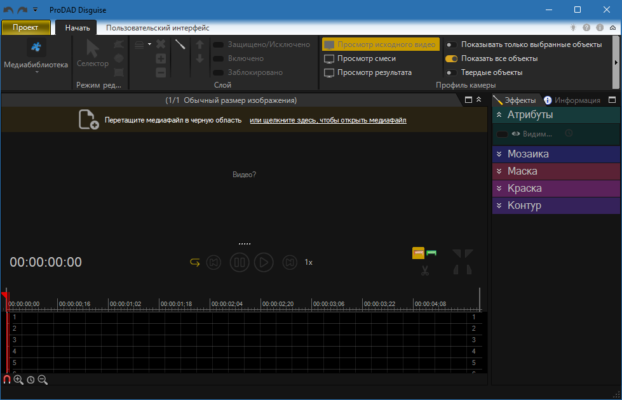Select Просмотр смеси view
The height and width of the screenshot is (400, 622).
pyautogui.click(x=360, y=59)
